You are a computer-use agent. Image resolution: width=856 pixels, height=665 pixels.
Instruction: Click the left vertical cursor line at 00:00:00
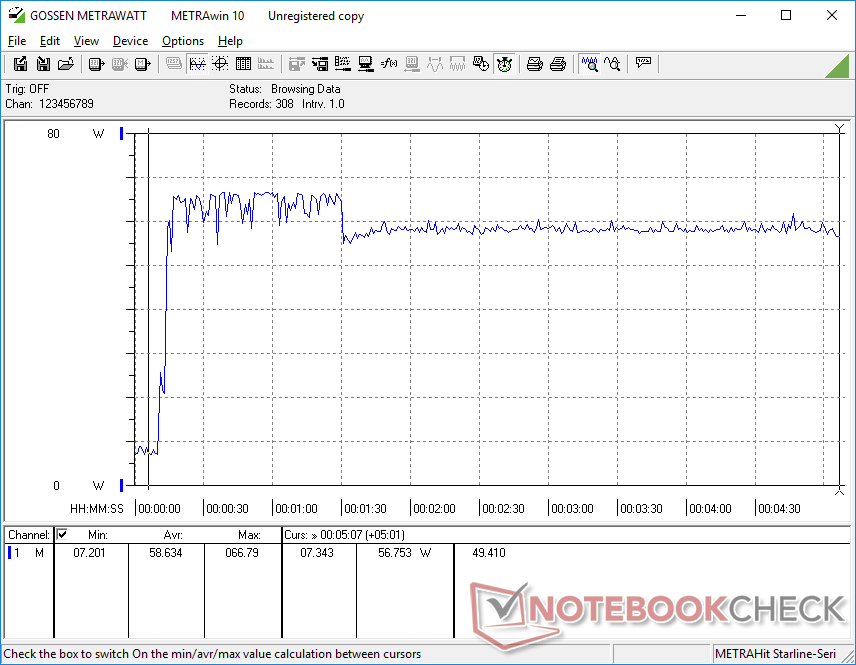click(148, 309)
